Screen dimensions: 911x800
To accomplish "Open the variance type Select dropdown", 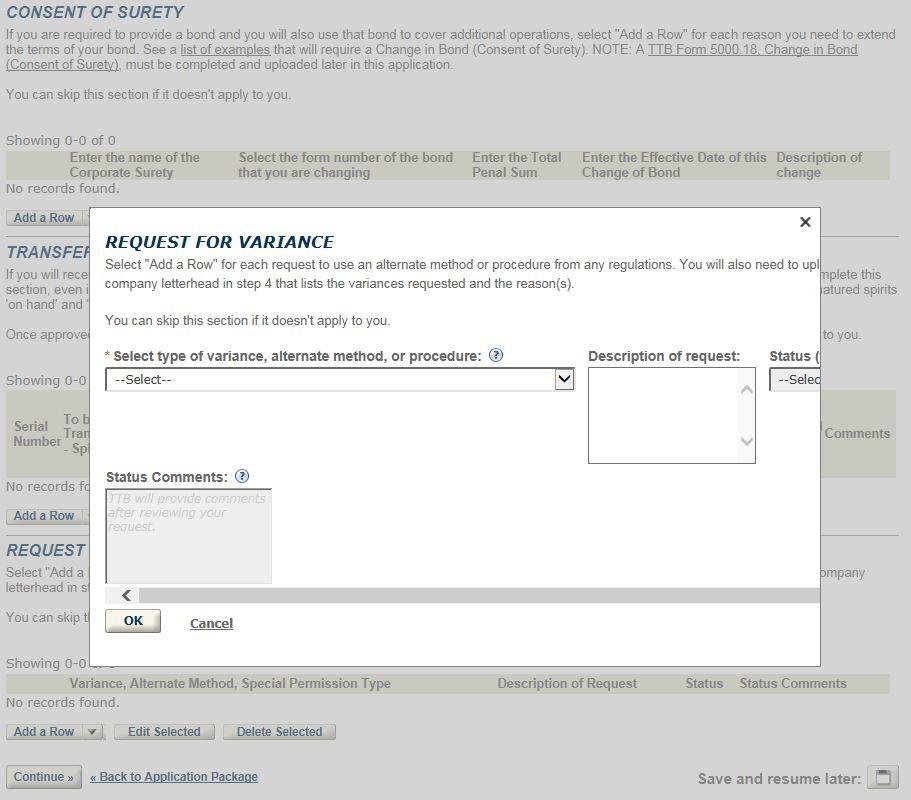I will coord(340,379).
